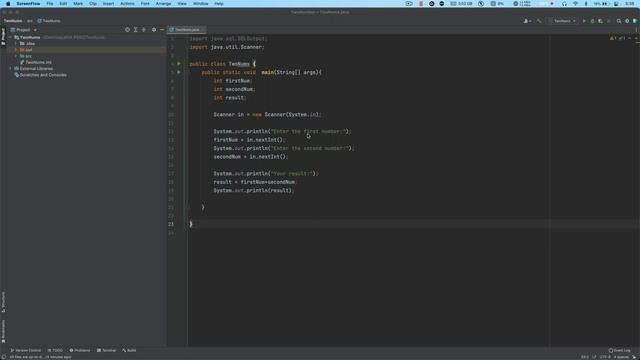
Task: Expand the src folder
Action: pos(16,56)
